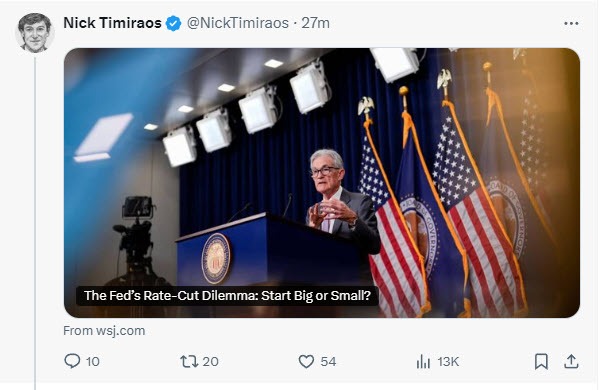Click the 10 replies count
Viewport: 609px width, 390px height.
click(92, 362)
